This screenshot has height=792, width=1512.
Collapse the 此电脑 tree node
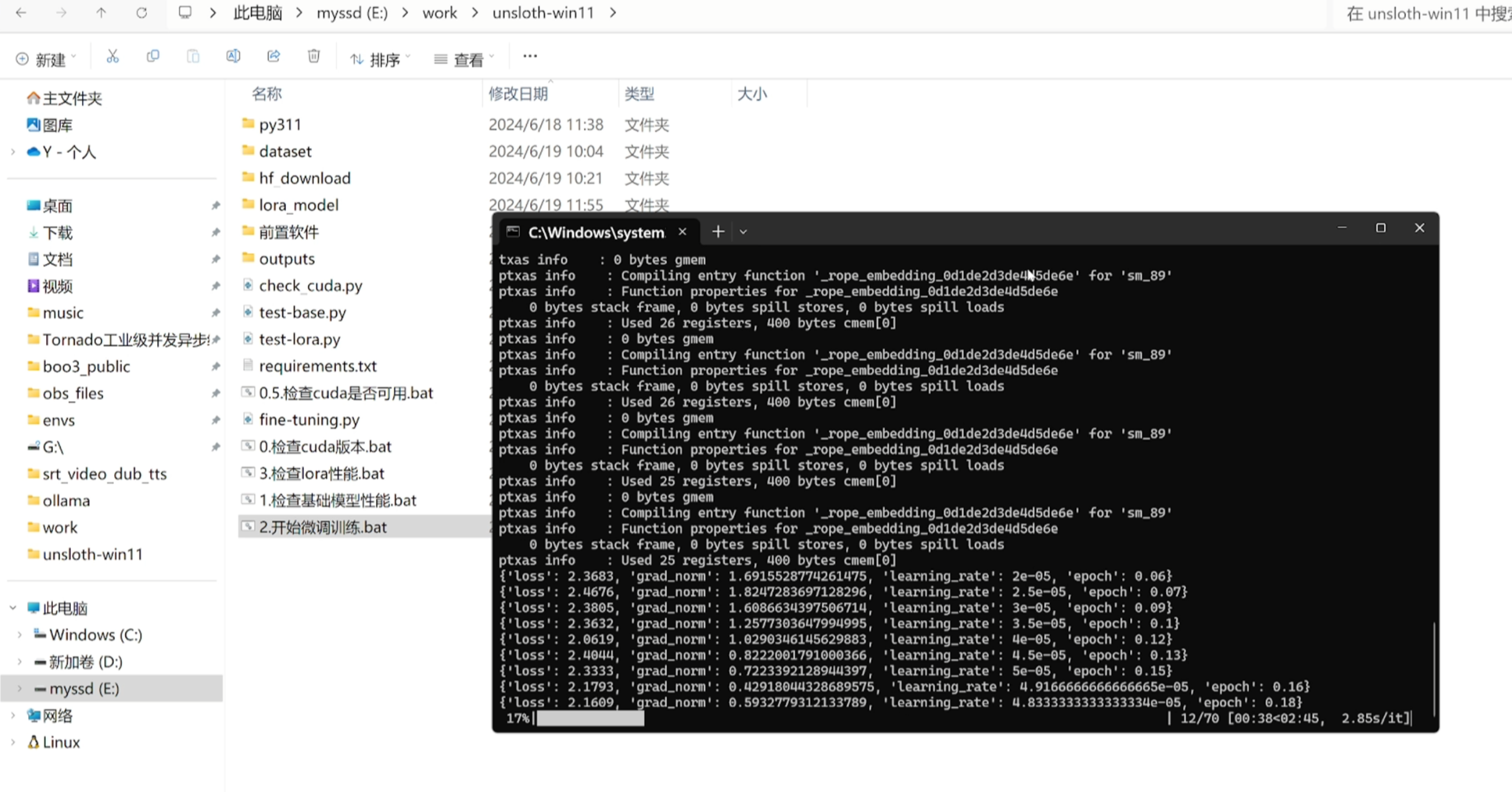click(x=13, y=608)
